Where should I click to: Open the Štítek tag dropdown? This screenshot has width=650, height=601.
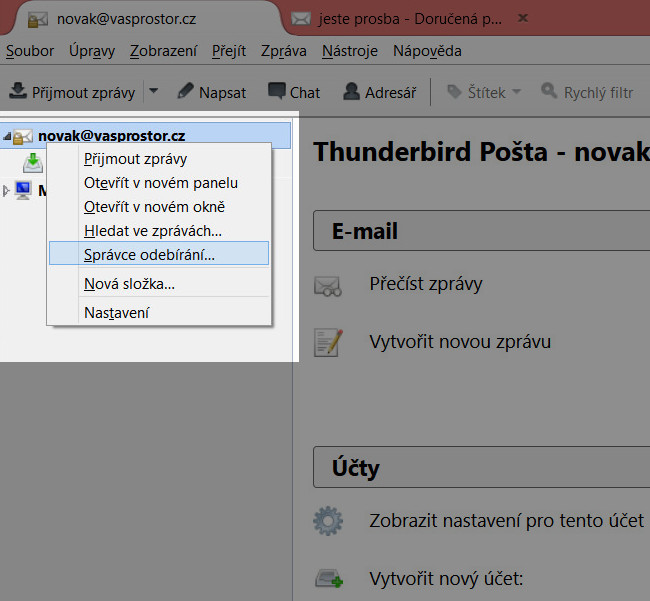[x=484, y=92]
